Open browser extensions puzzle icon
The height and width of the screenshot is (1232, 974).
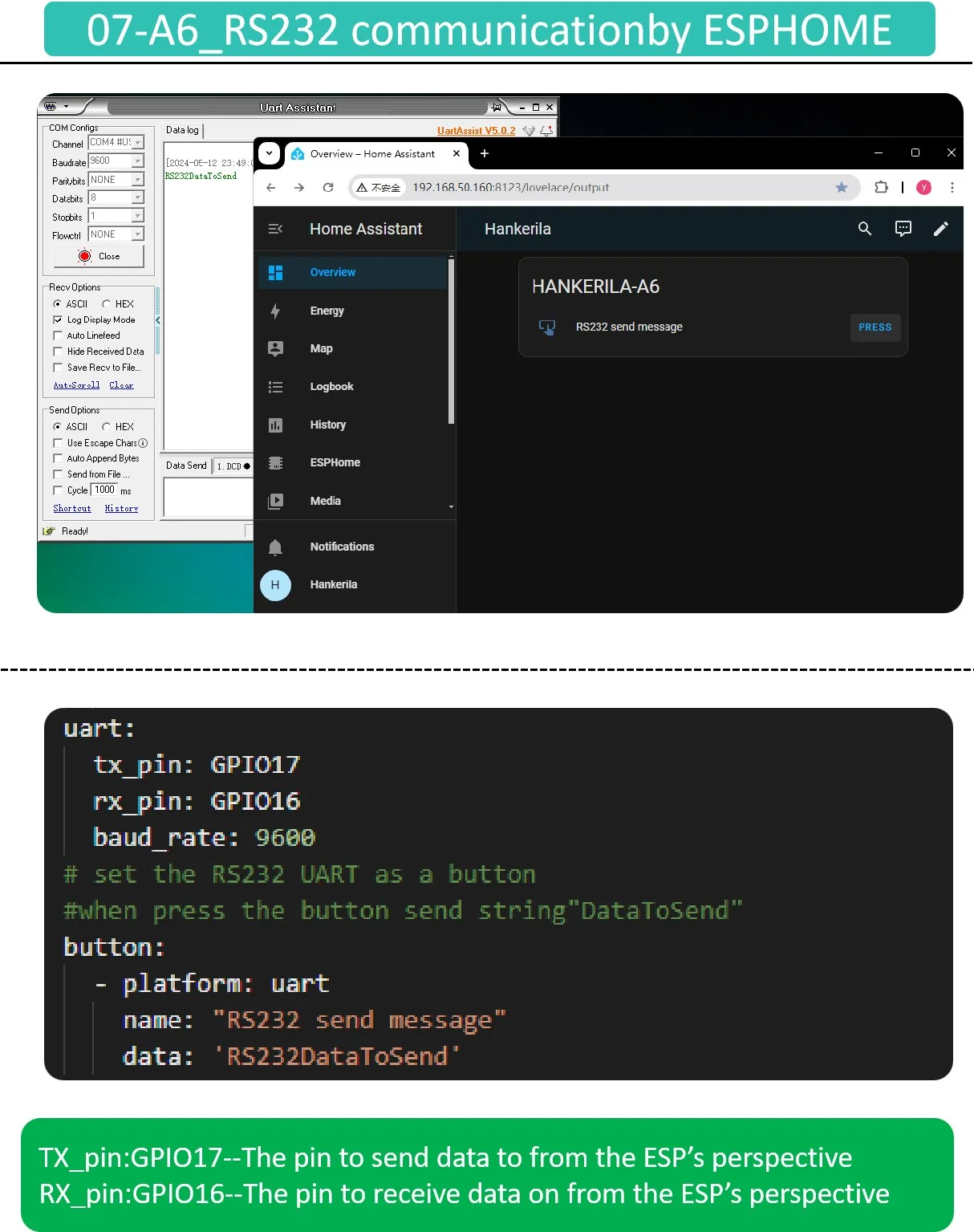coord(881,187)
